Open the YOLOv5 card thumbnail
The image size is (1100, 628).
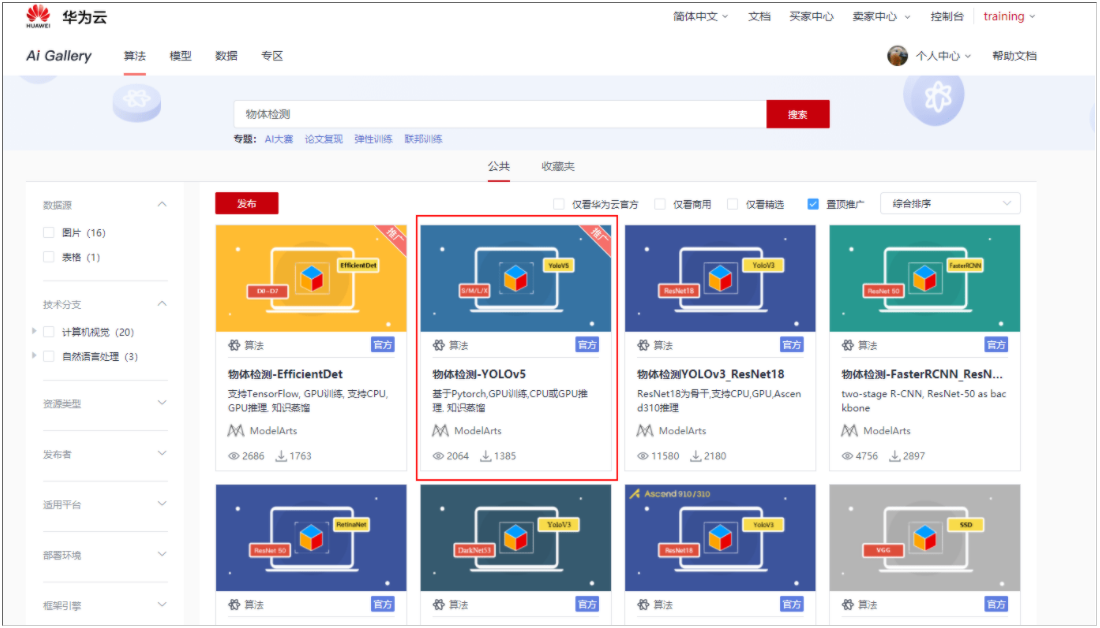[x=516, y=279]
